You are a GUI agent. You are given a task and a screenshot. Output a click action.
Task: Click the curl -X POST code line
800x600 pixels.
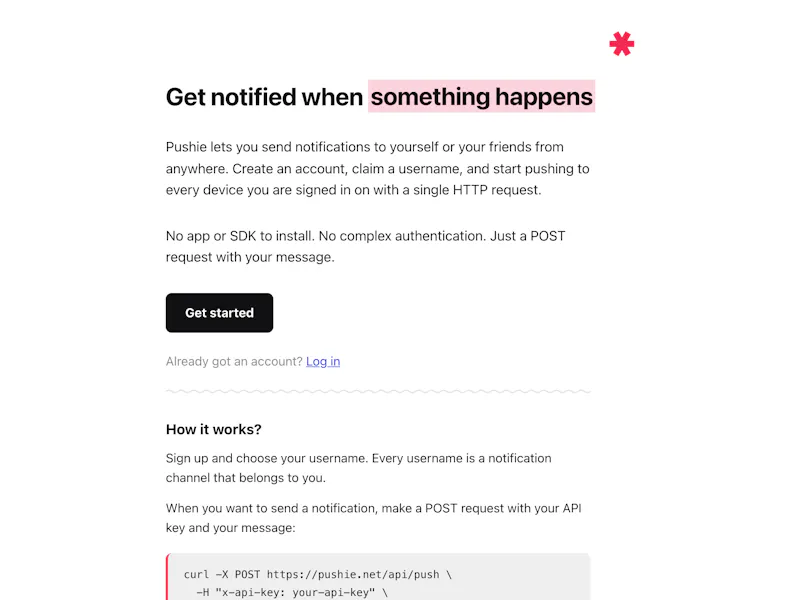tap(318, 574)
